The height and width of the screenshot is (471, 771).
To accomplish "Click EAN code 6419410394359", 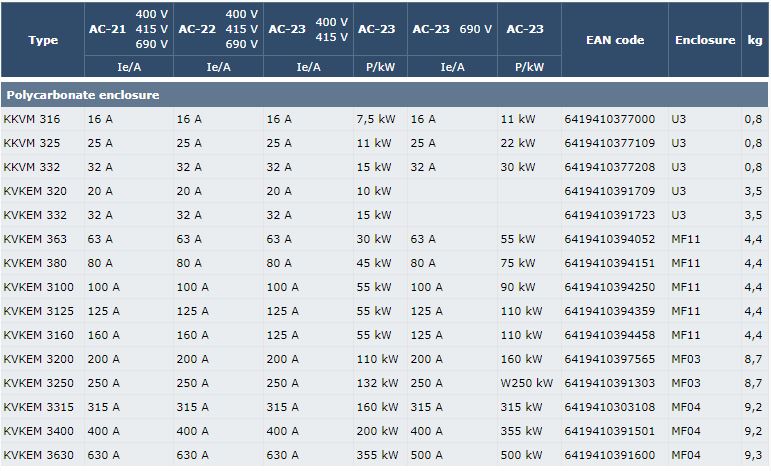I will [x=610, y=311].
